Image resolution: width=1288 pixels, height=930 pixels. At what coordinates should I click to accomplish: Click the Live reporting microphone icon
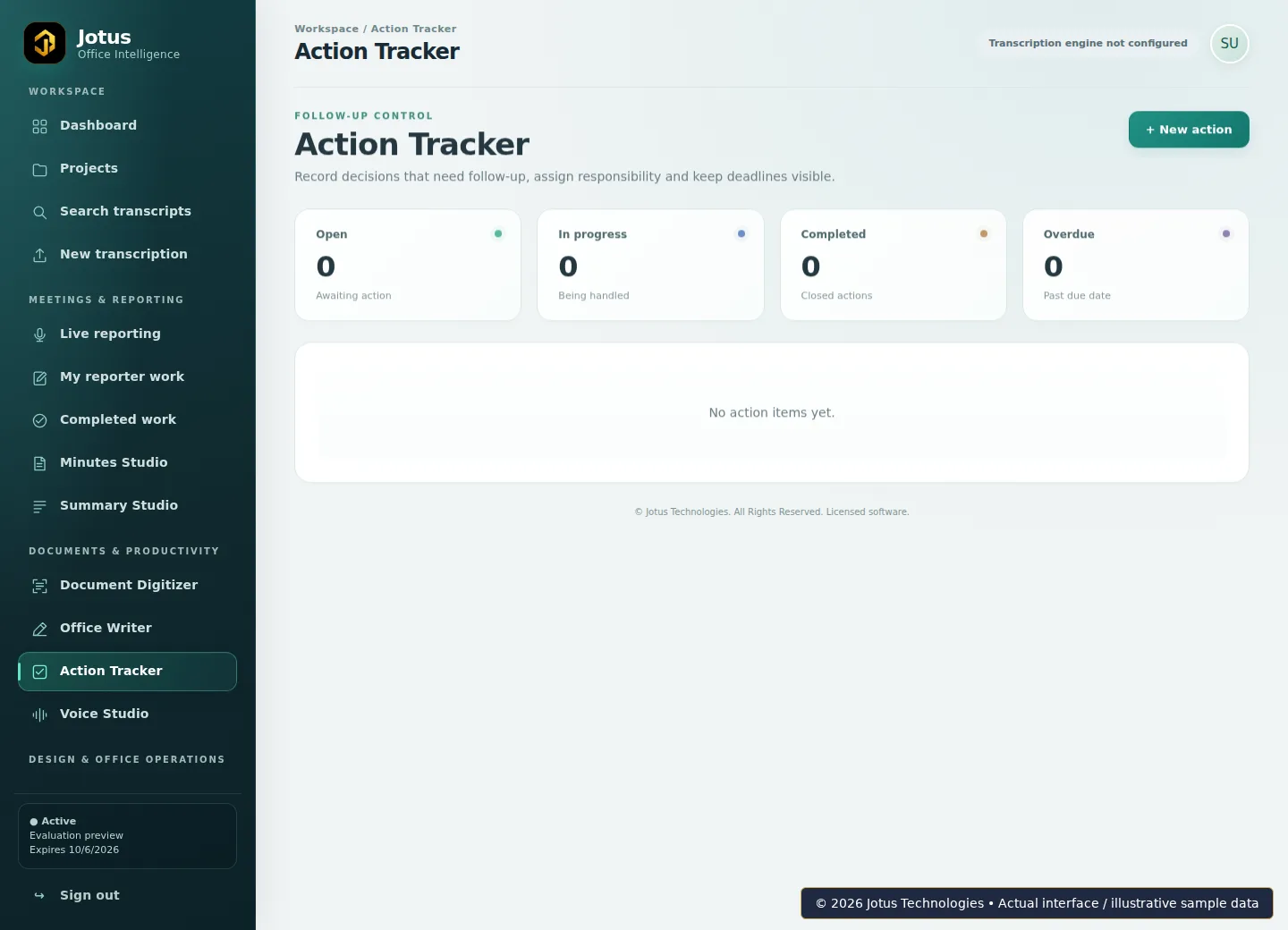click(x=39, y=335)
